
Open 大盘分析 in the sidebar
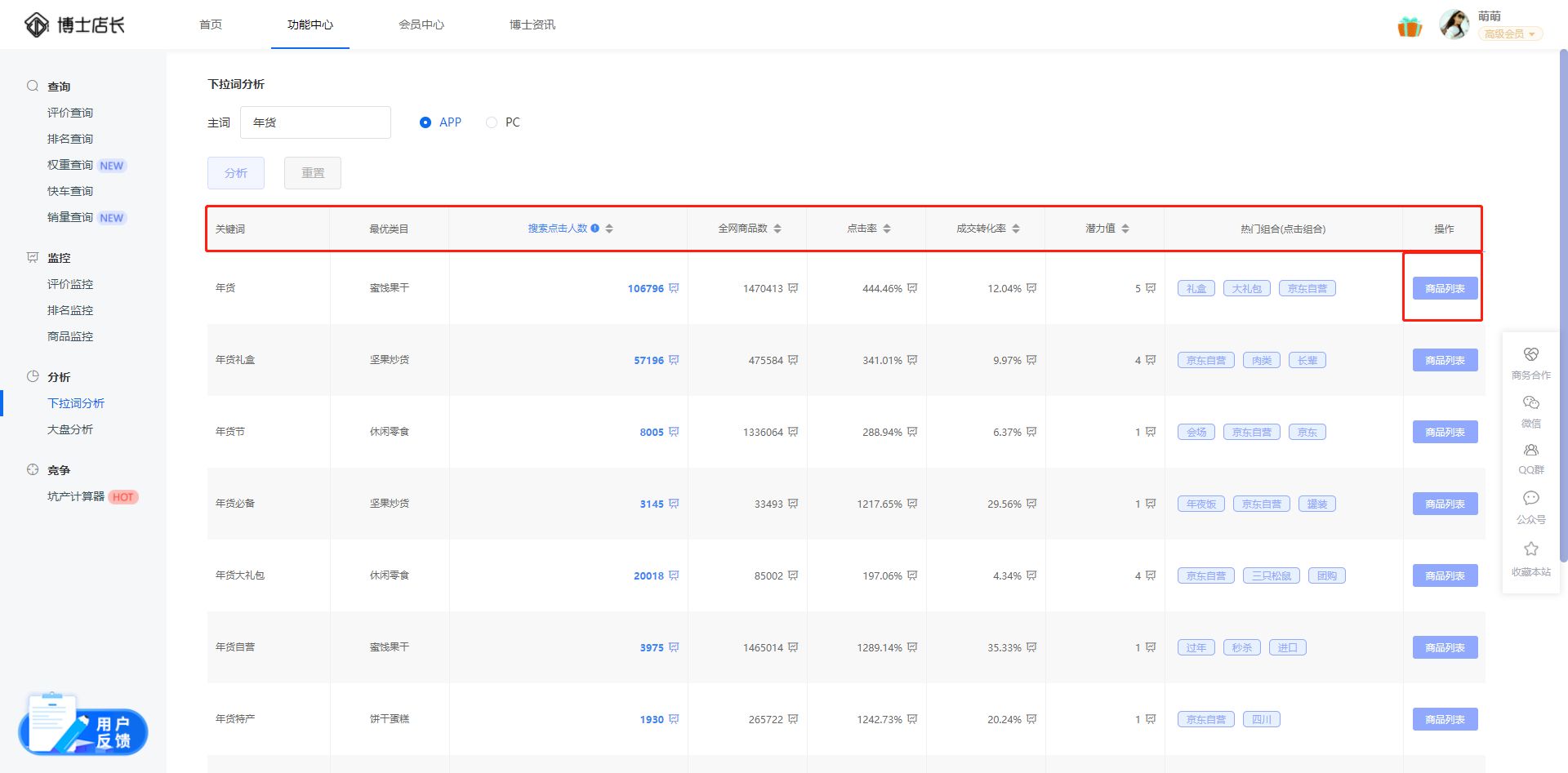point(70,429)
